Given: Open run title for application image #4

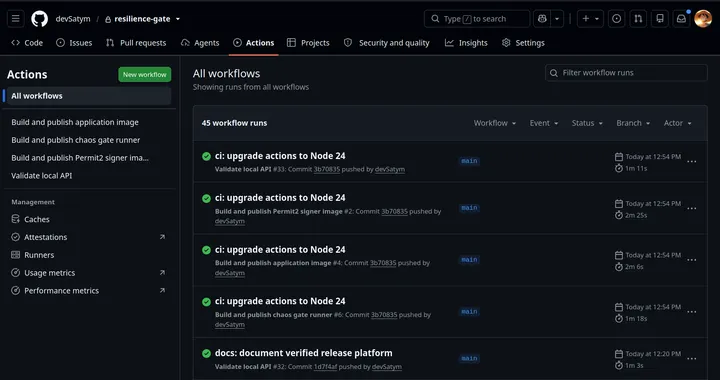Looking at the screenshot, I should point(280,250).
